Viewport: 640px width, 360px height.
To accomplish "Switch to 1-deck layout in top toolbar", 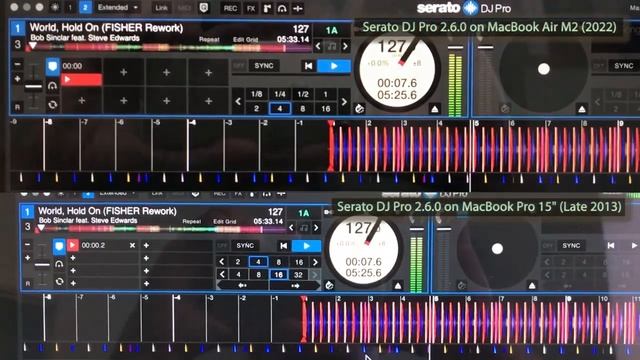I will coord(70,7).
